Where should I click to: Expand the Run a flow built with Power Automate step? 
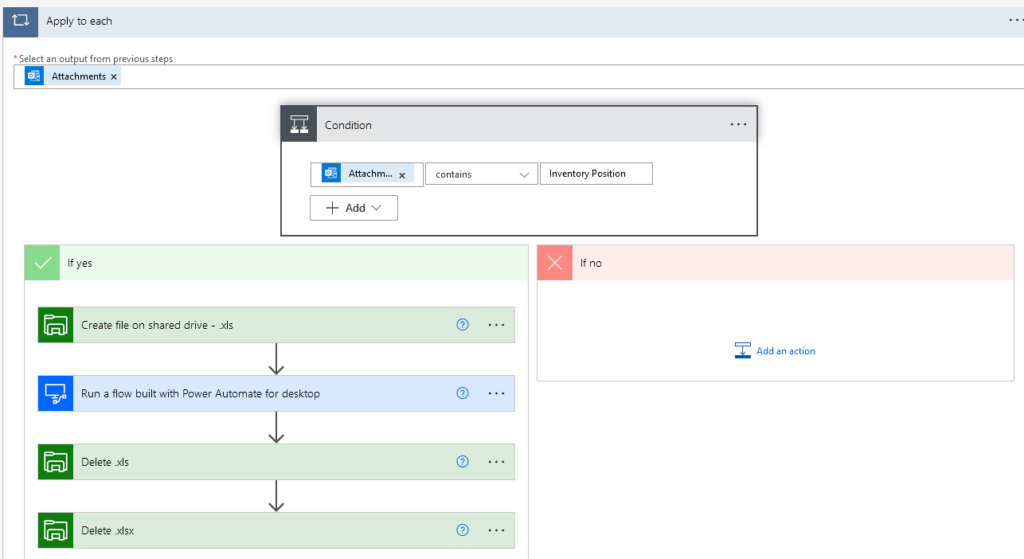coord(276,393)
